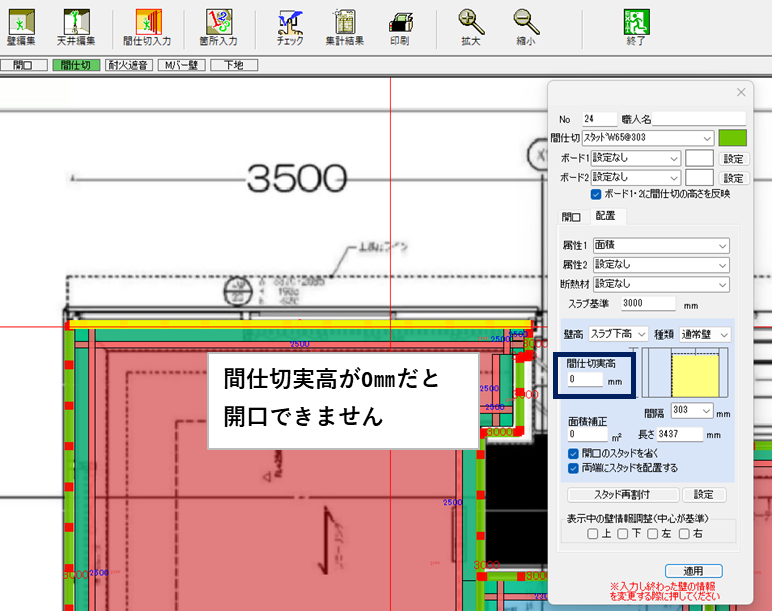Select the 箇所入力 spot input tool
Viewport: 772px width, 611px height.
tap(219, 27)
